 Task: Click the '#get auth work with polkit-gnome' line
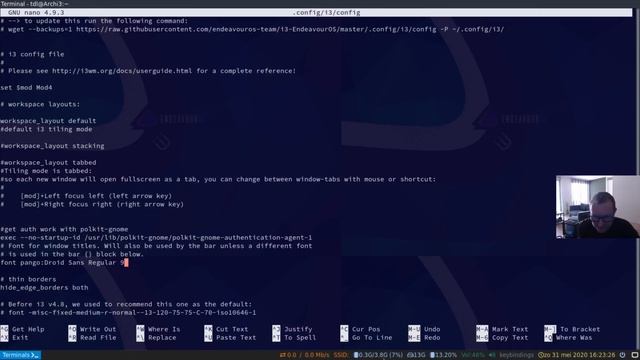pos(64,229)
